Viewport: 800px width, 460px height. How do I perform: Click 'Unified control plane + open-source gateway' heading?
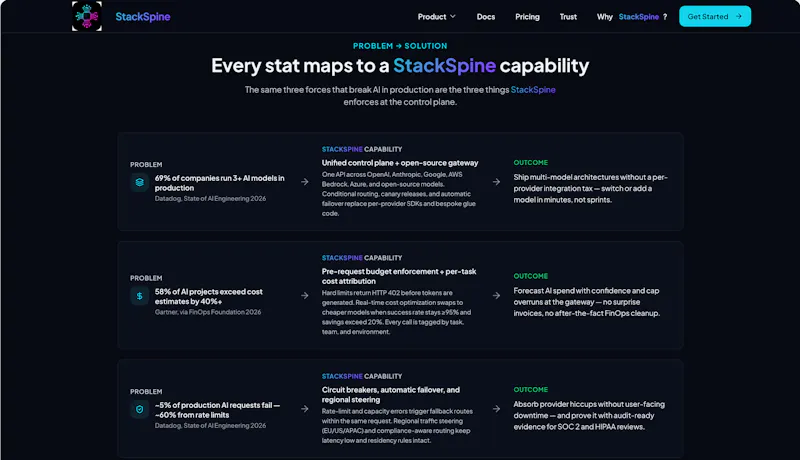pos(399,163)
